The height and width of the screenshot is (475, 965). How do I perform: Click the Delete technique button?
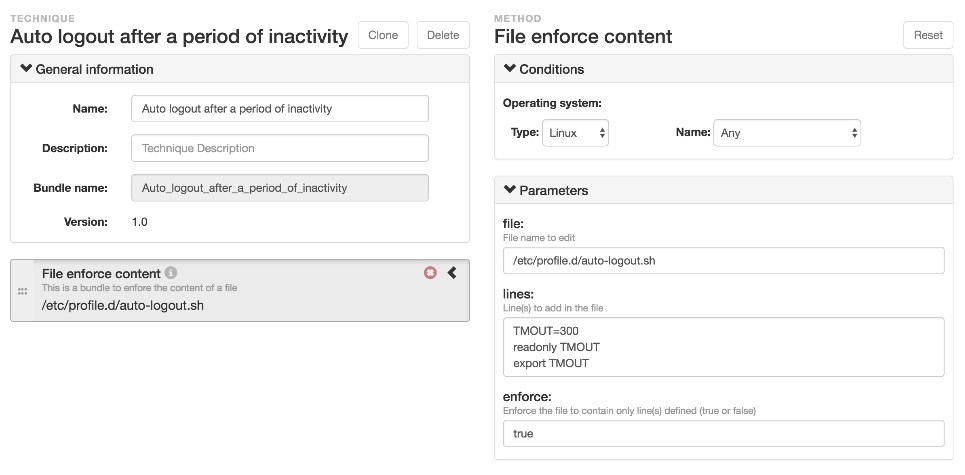click(x=443, y=35)
